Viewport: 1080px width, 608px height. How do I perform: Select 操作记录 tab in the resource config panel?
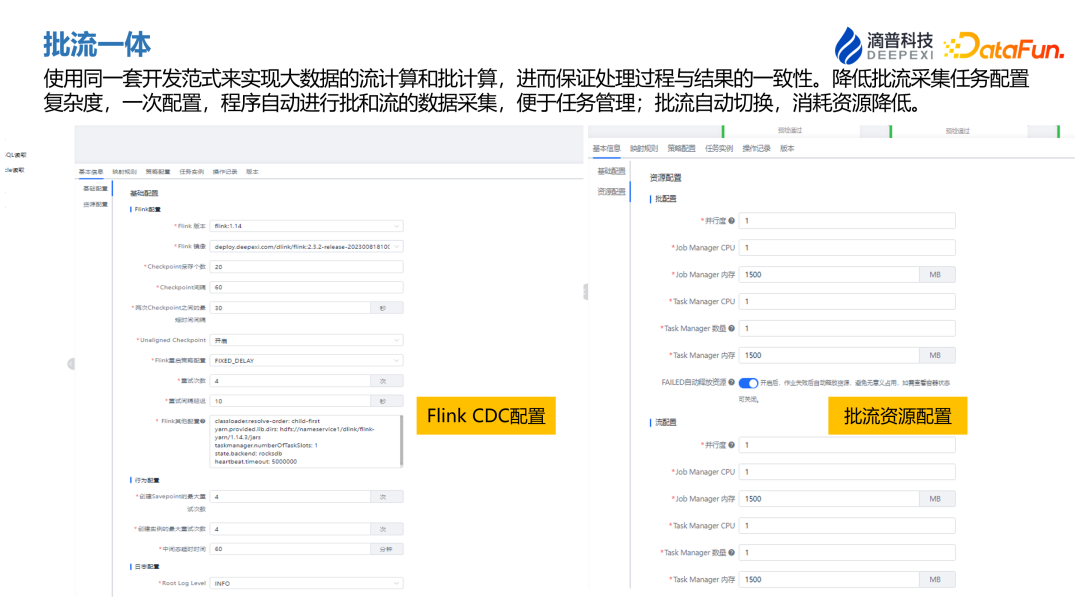(756, 148)
